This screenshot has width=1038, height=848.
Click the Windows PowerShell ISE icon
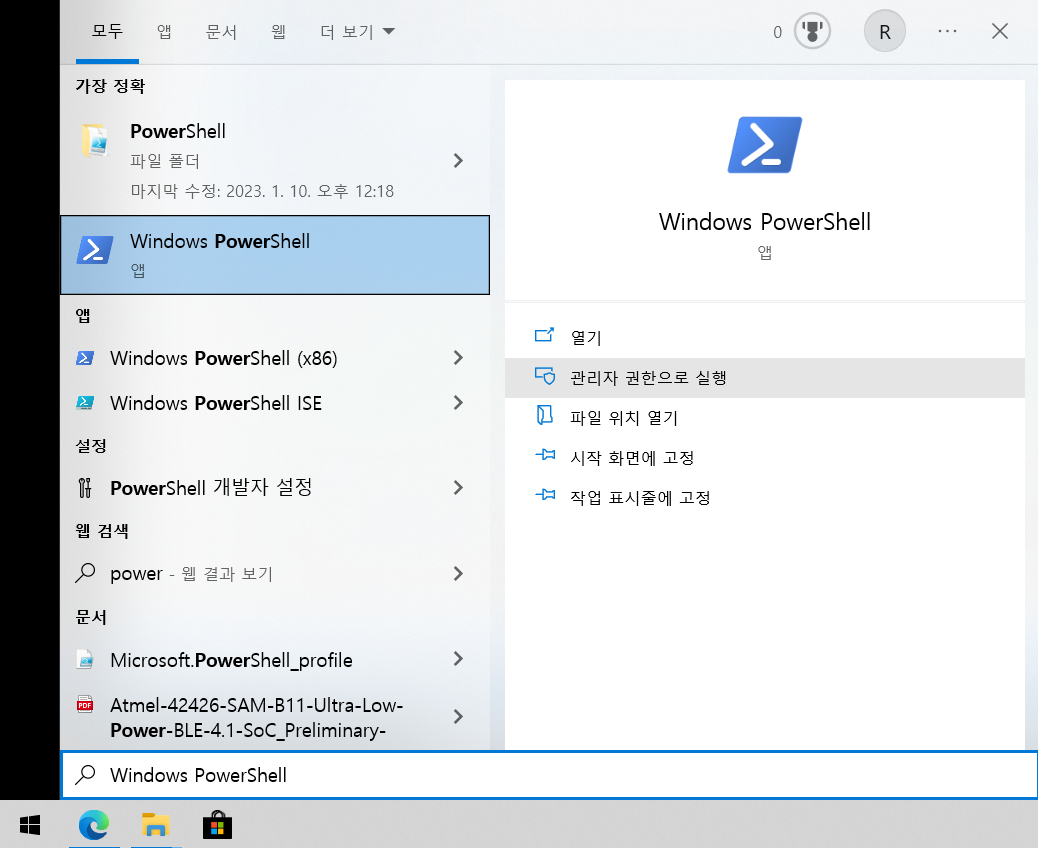tap(85, 402)
